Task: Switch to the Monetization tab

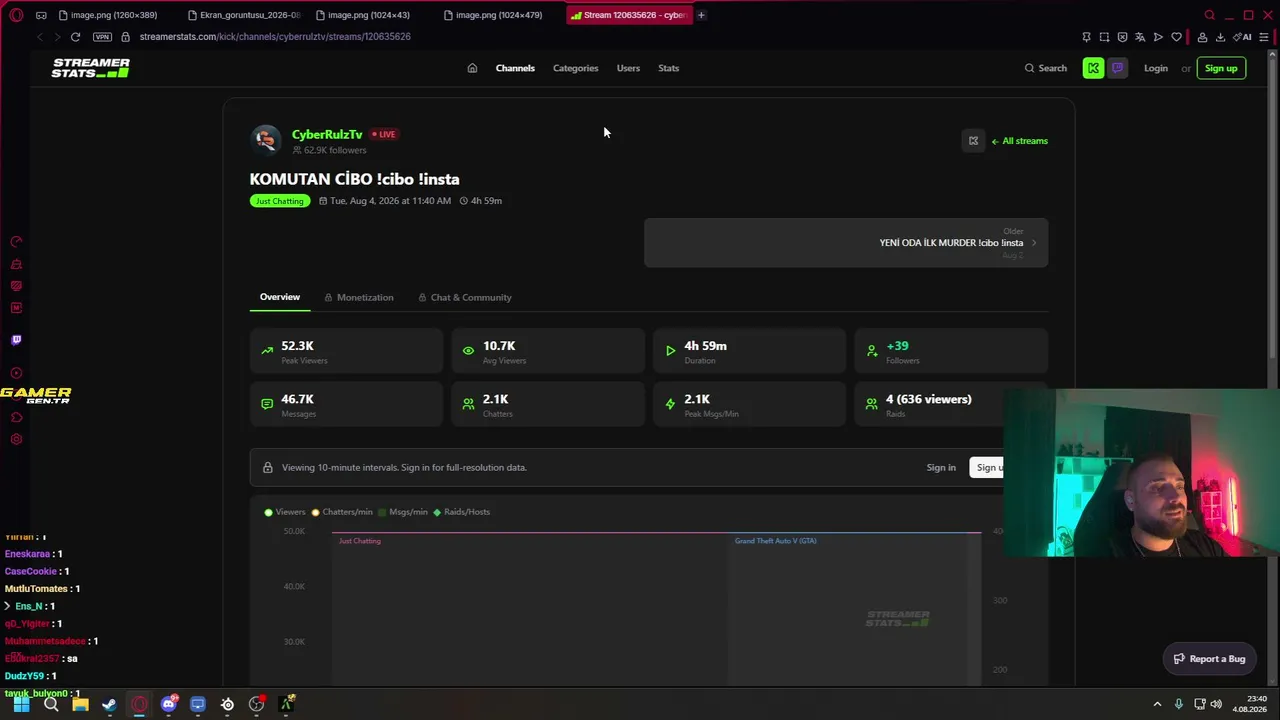Action: (358, 297)
